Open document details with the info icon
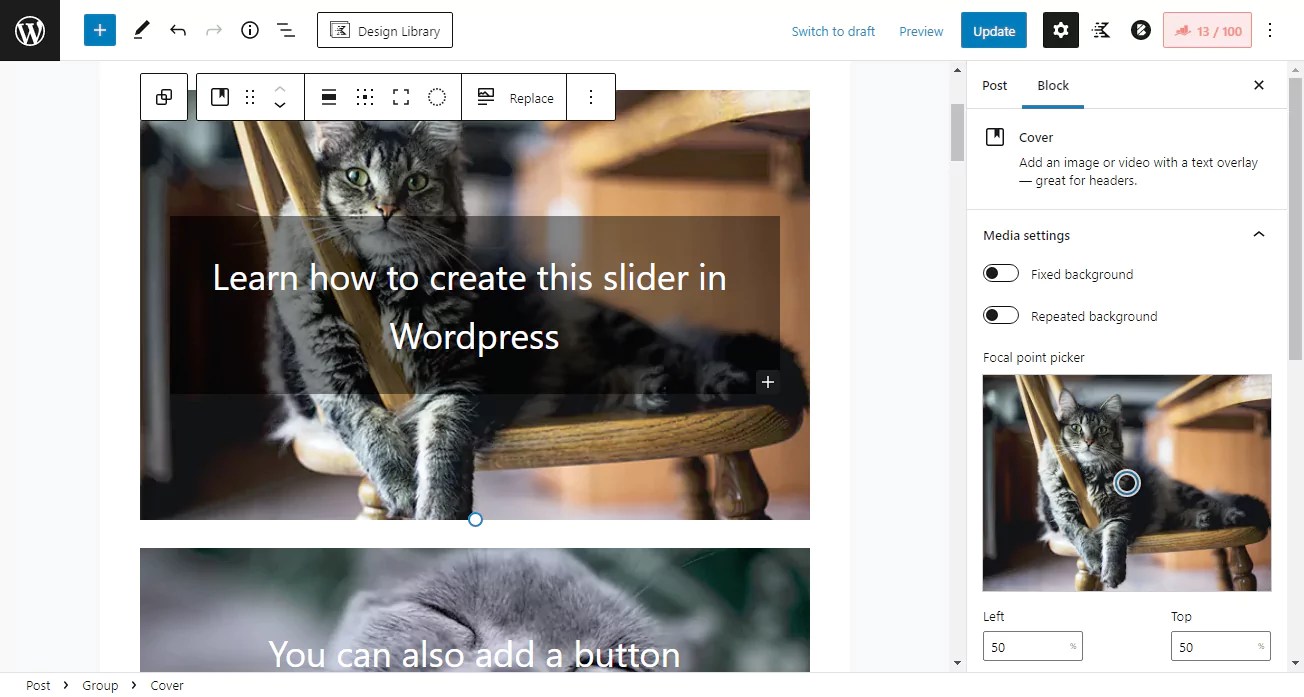 pyautogui.click(x=250, y=30)
